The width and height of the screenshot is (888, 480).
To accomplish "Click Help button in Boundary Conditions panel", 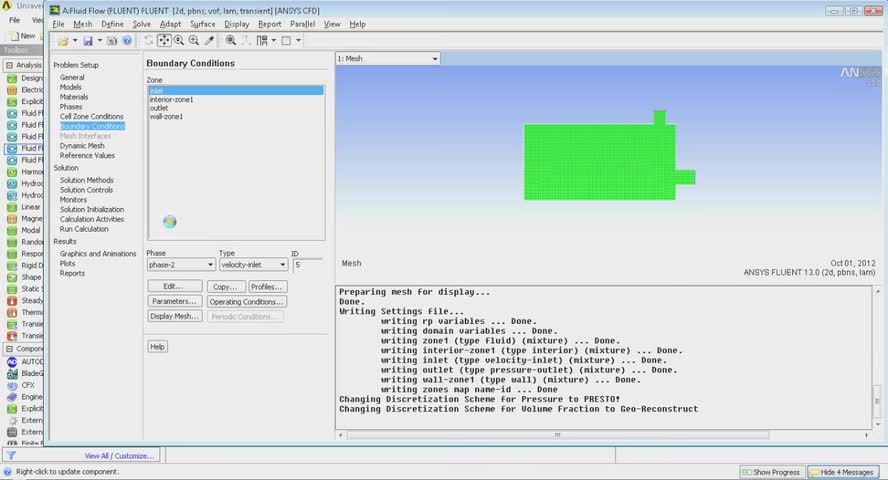I will point(157,346).
